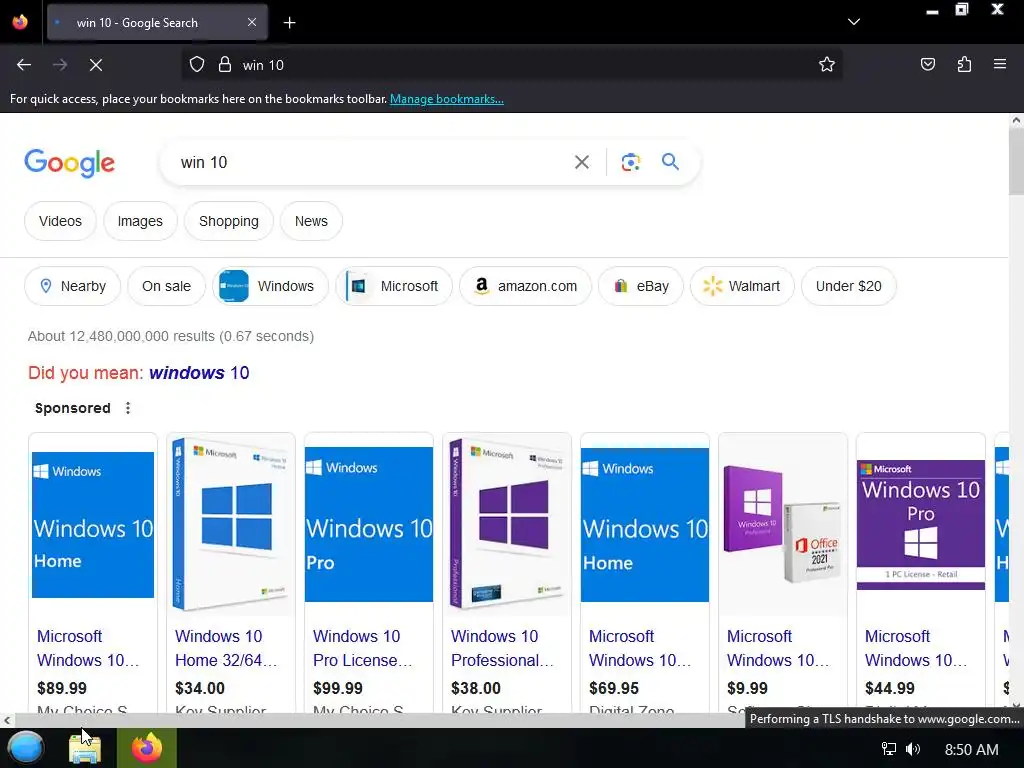List all tabs dropdown arrow
1024x768 pixels.
[854, 22]
